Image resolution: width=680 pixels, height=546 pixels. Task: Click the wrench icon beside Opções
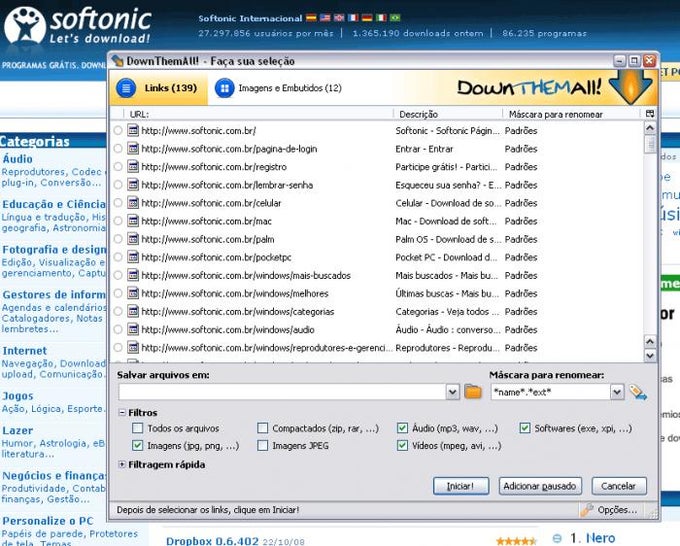tap(586, 510)
